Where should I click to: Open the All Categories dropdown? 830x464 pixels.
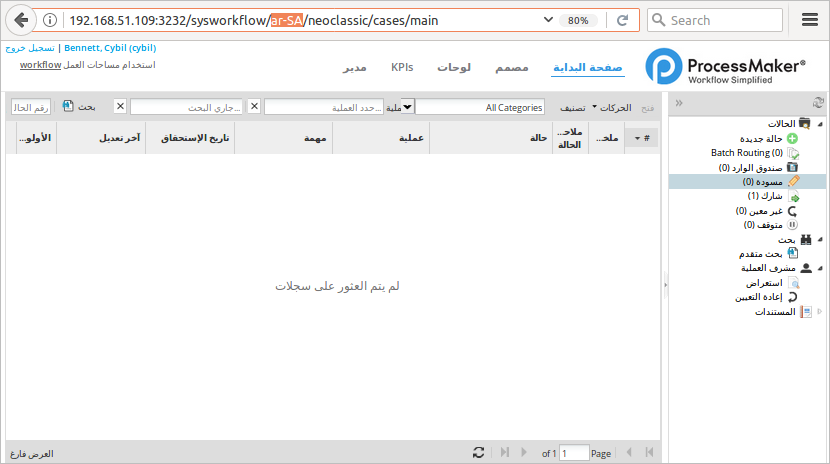click(x=480, y=107)
